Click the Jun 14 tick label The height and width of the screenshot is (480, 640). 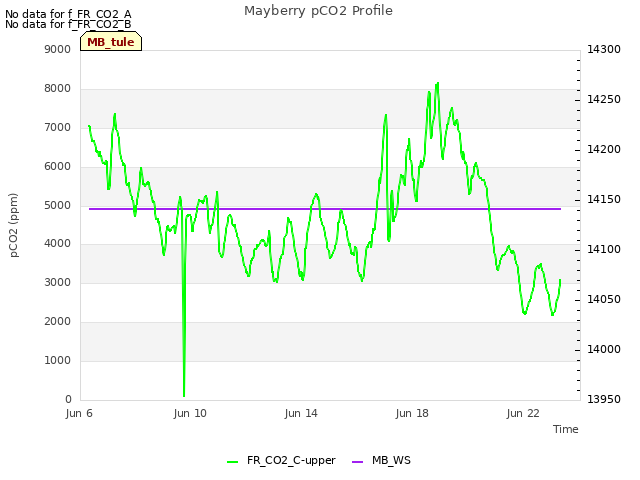tap(301, 413)
